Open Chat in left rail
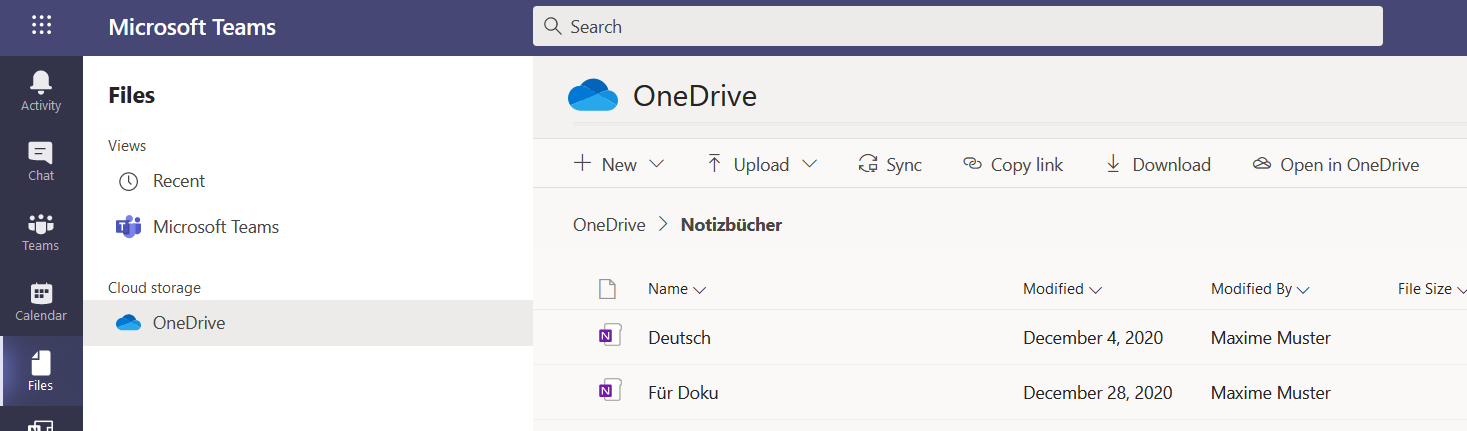 click(41, 161)
